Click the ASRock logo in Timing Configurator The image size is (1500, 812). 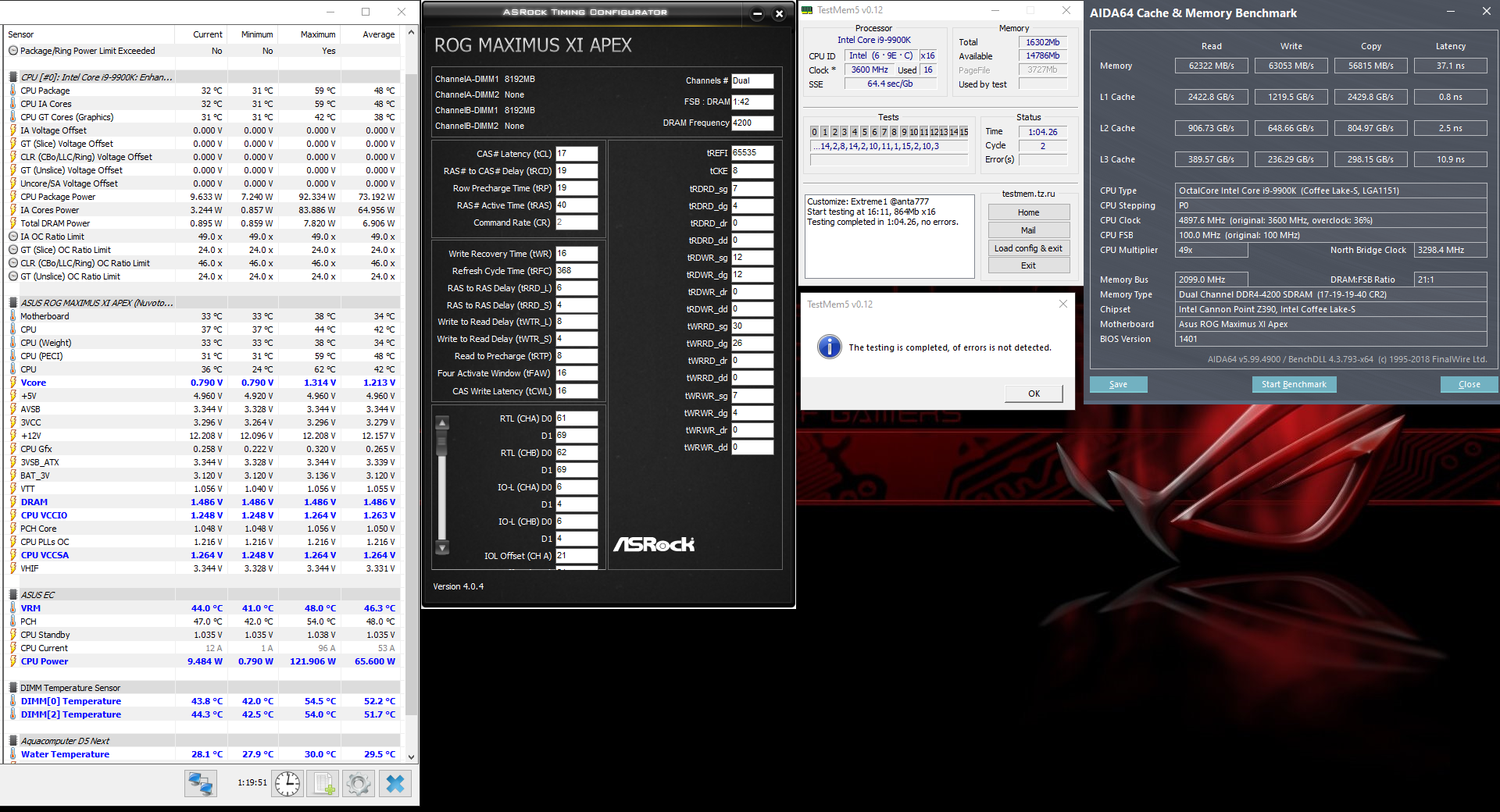pos(654,544)
